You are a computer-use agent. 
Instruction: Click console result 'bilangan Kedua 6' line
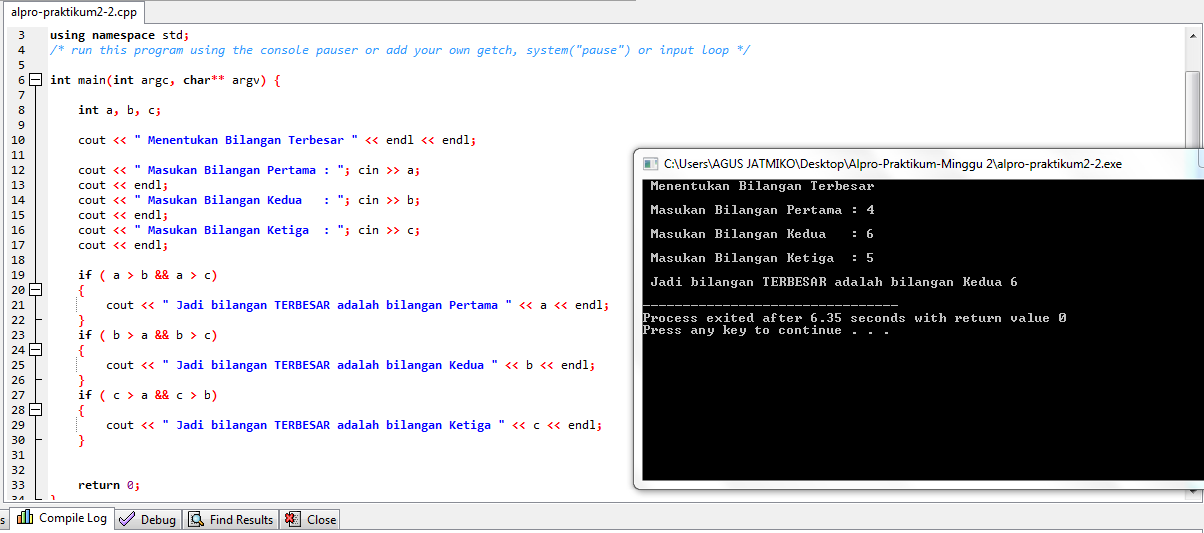834,282
